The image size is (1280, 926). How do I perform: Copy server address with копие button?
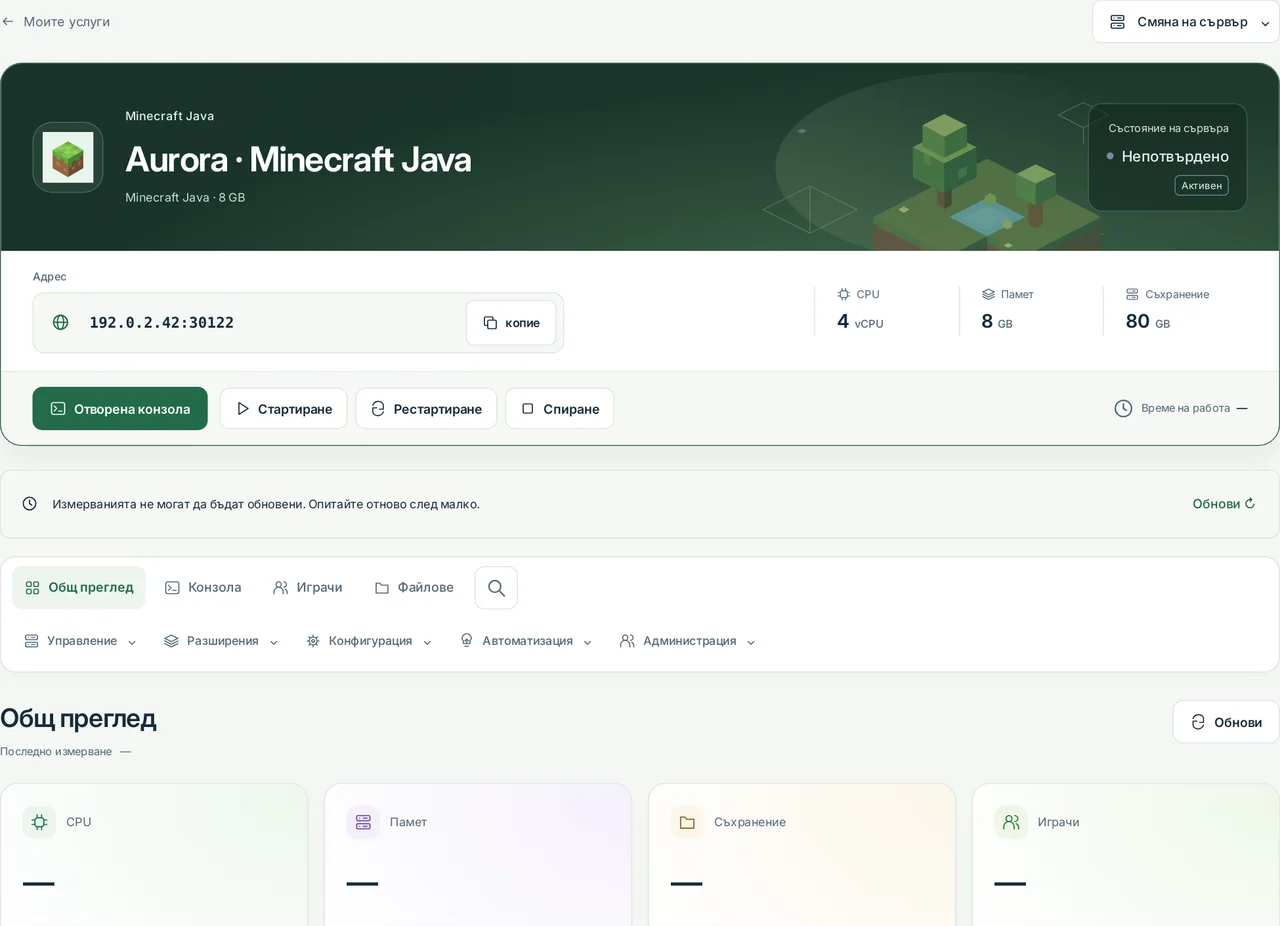(x=511, y=323)
